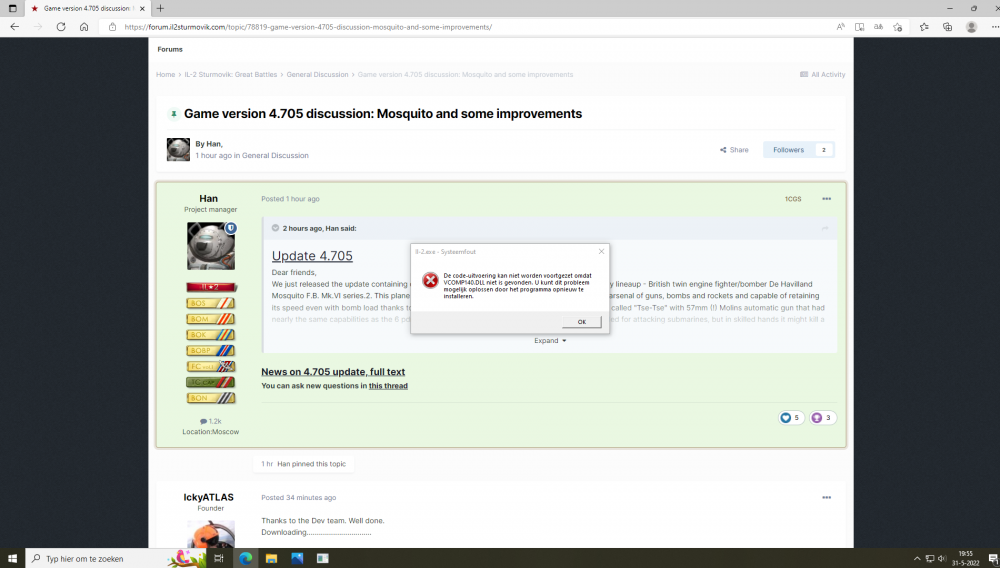Collapse the quote from Han
The width and height of the screenshot is (1000, 568).
pos(276,228)
